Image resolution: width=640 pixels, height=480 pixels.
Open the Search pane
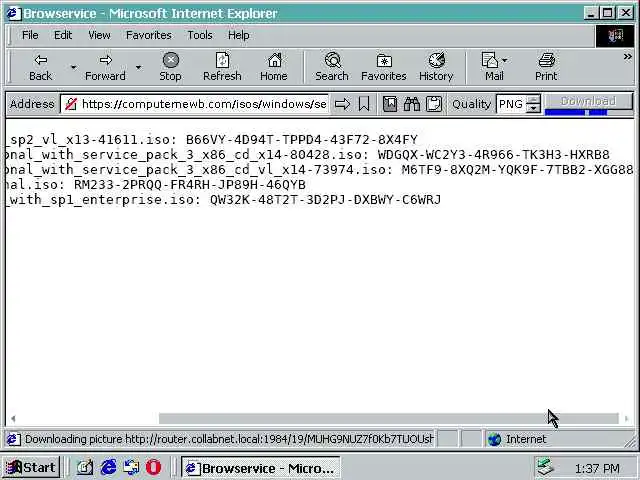(332, 67)
